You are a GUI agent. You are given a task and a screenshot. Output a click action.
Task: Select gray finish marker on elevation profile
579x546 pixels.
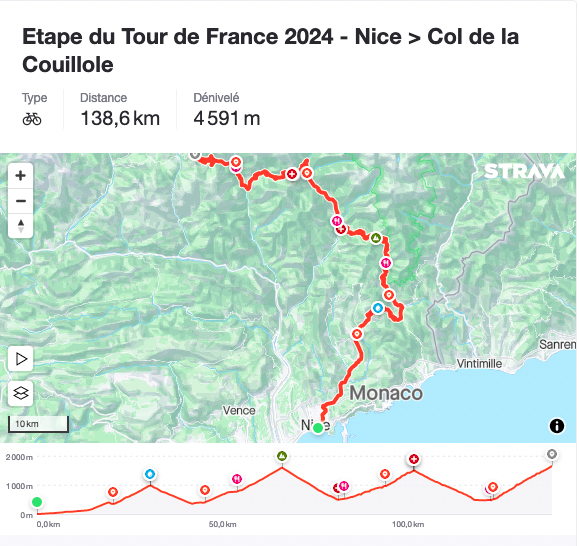552,454
